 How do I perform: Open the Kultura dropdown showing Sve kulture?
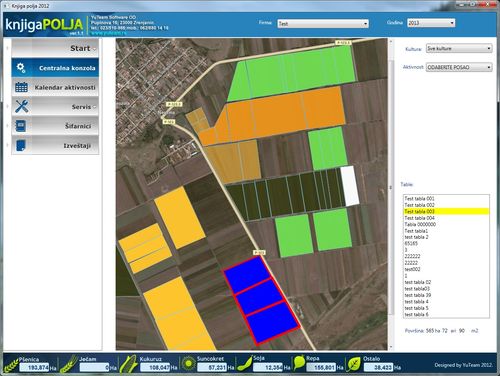point(459,48)
